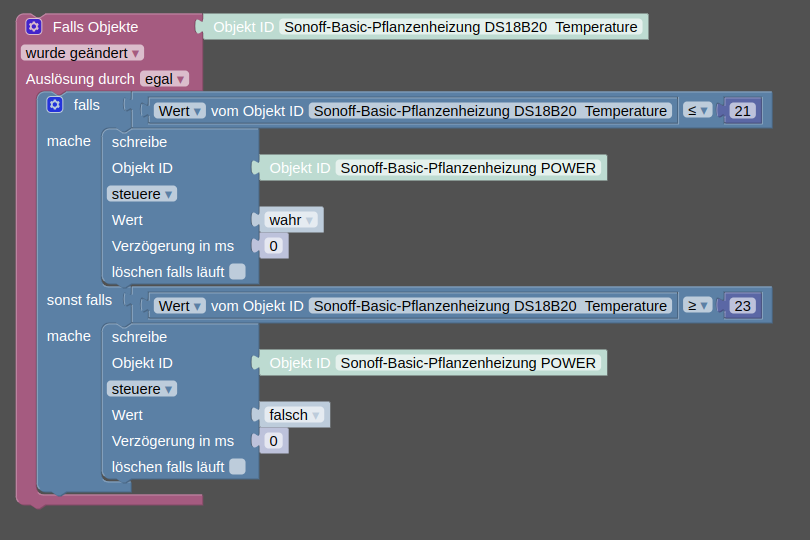This screenshot has width=810, height=540.
Task: Edit first 'Verzögerung in ms' value
Action: 274,246
